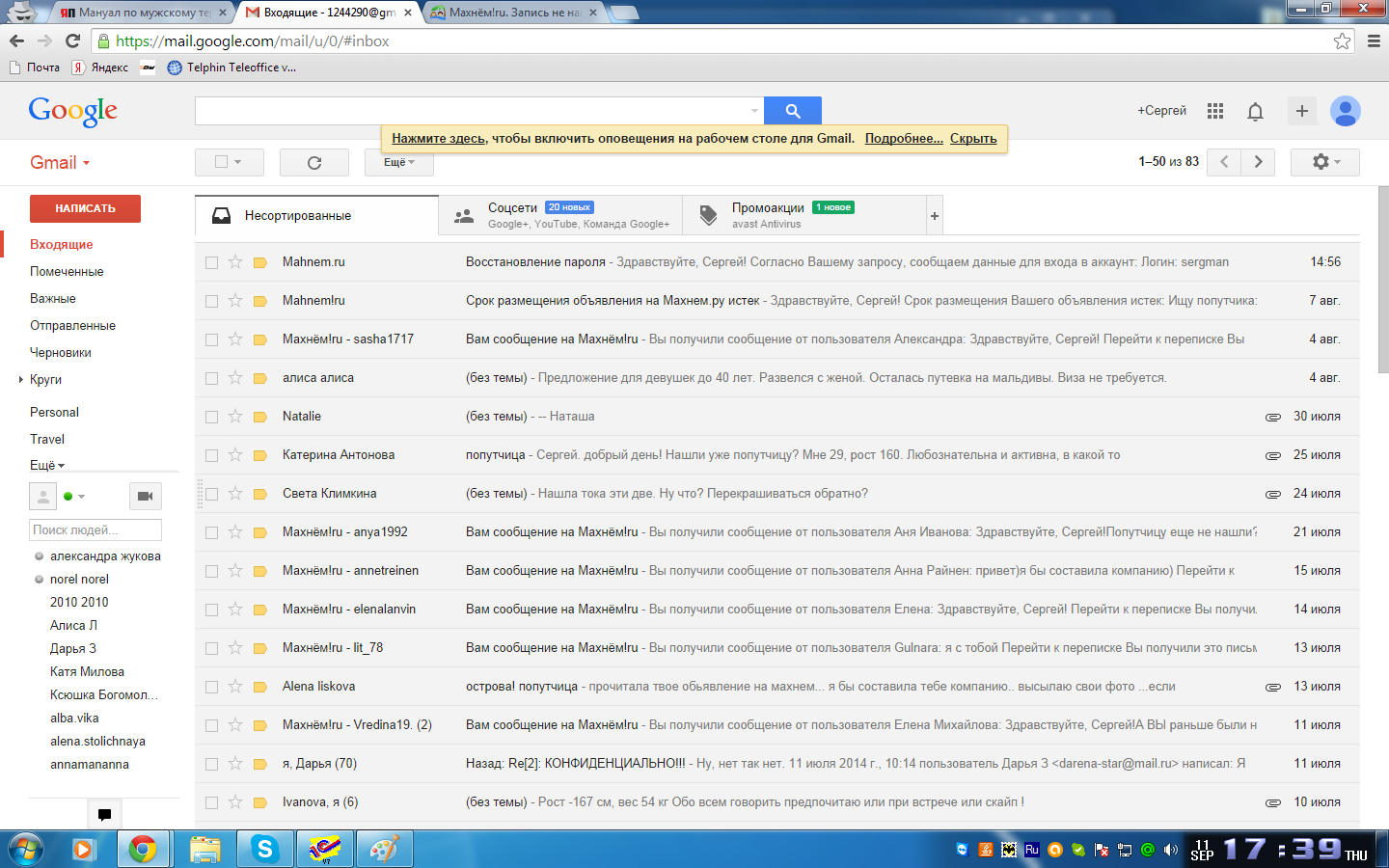Click Нажмите здесь to enable notifications
The height and width of the screenshot is (868, 1389).
coord(439,139)
